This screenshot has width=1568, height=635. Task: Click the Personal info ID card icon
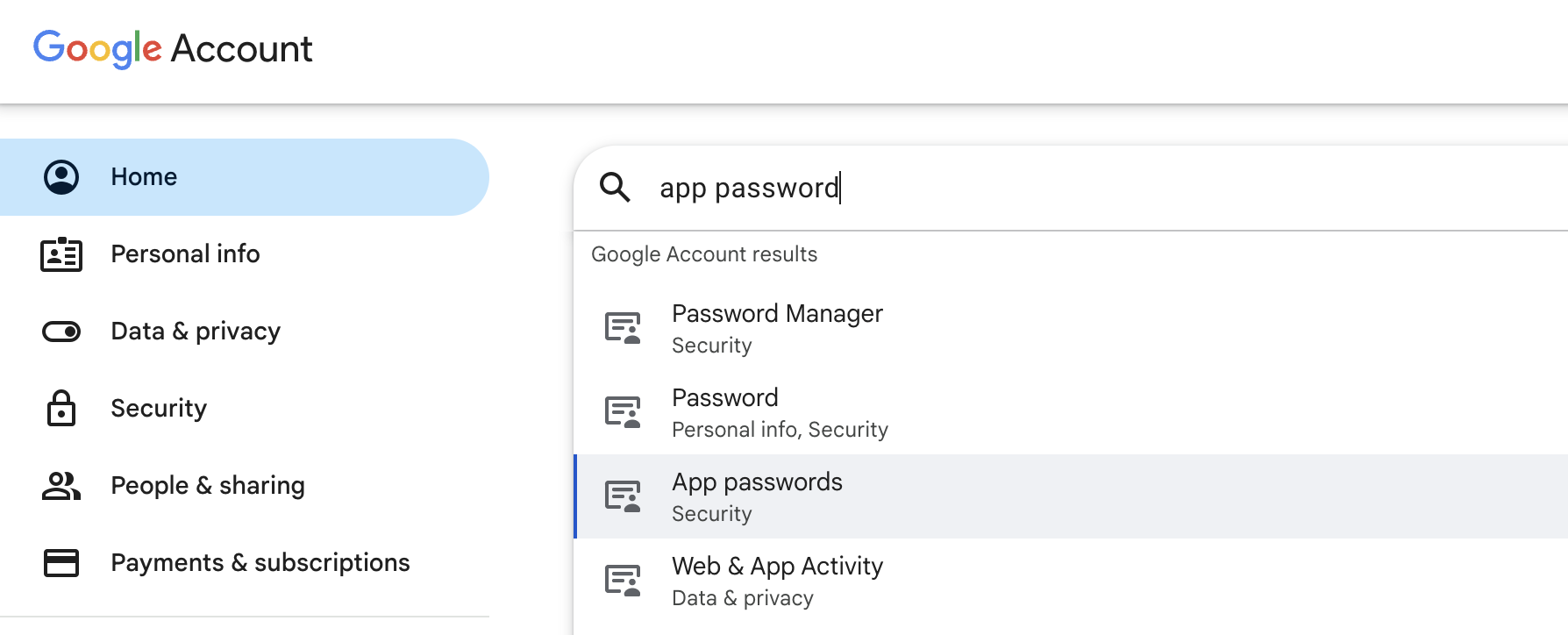(61, 254)
